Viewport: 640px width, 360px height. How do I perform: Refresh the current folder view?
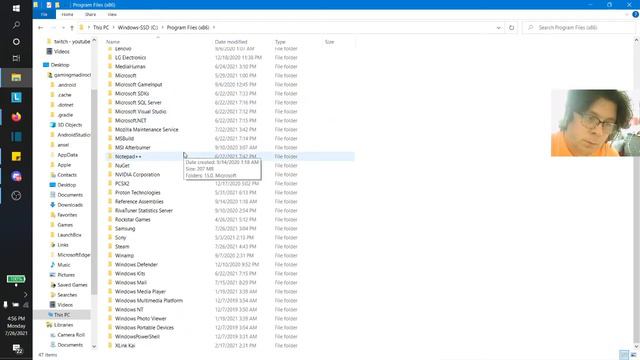tap(511, 27)
